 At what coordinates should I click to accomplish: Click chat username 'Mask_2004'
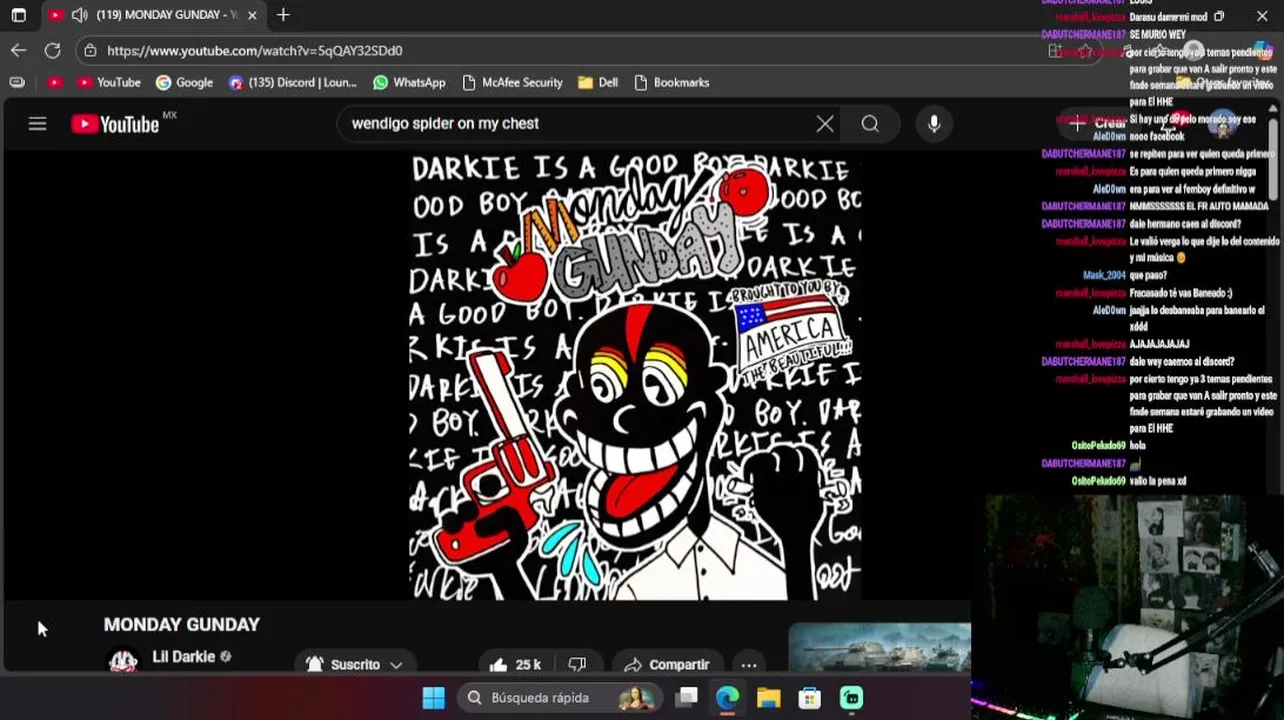(x=1103, y=275)
